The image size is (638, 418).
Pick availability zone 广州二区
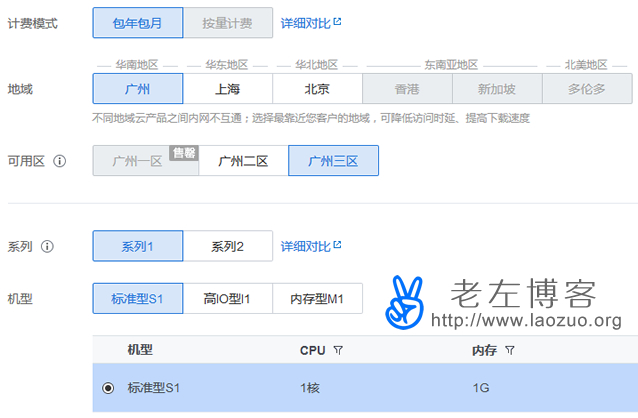point(243,161)
